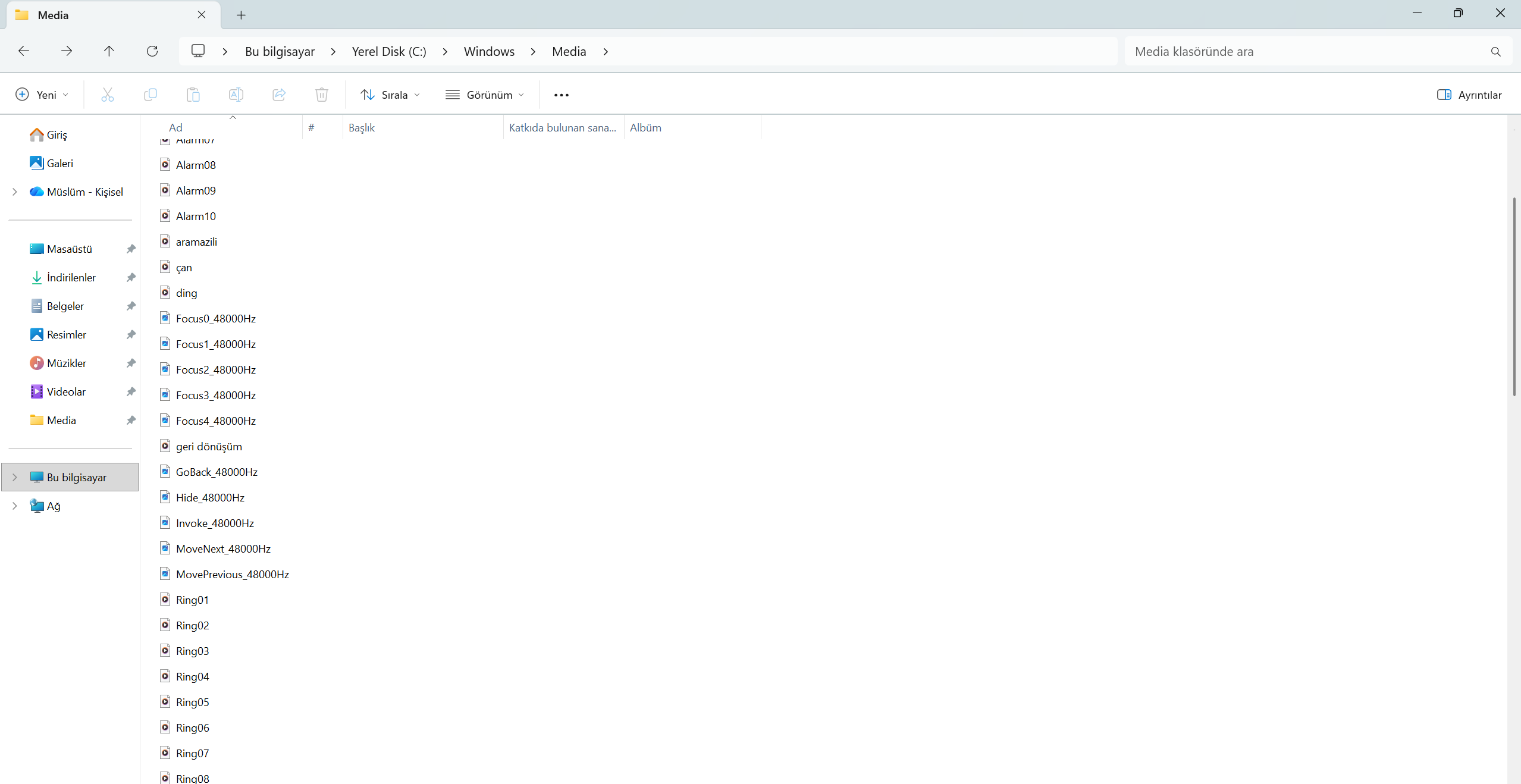
Task: Click Yerel Disk (C:) breadcrumb
Action: [389, 52]
